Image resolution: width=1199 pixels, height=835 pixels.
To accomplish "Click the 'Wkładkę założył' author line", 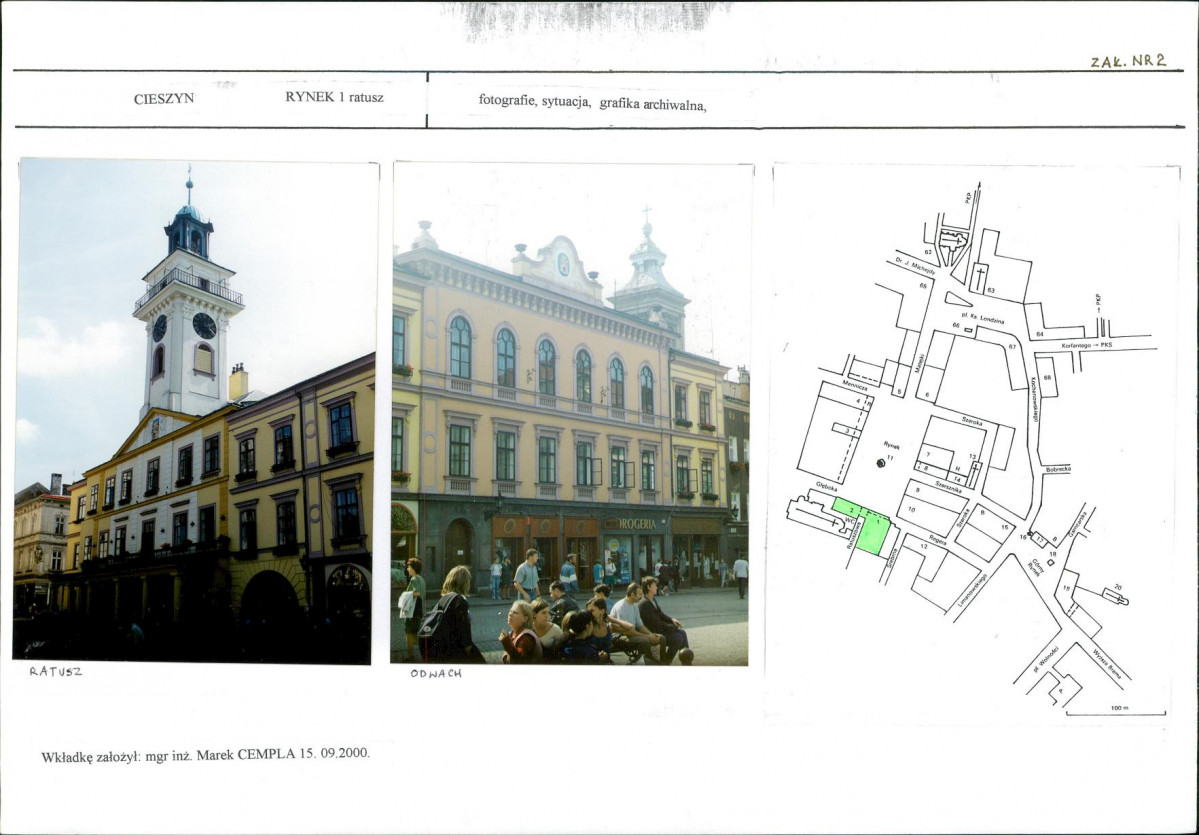I will 205,754.
